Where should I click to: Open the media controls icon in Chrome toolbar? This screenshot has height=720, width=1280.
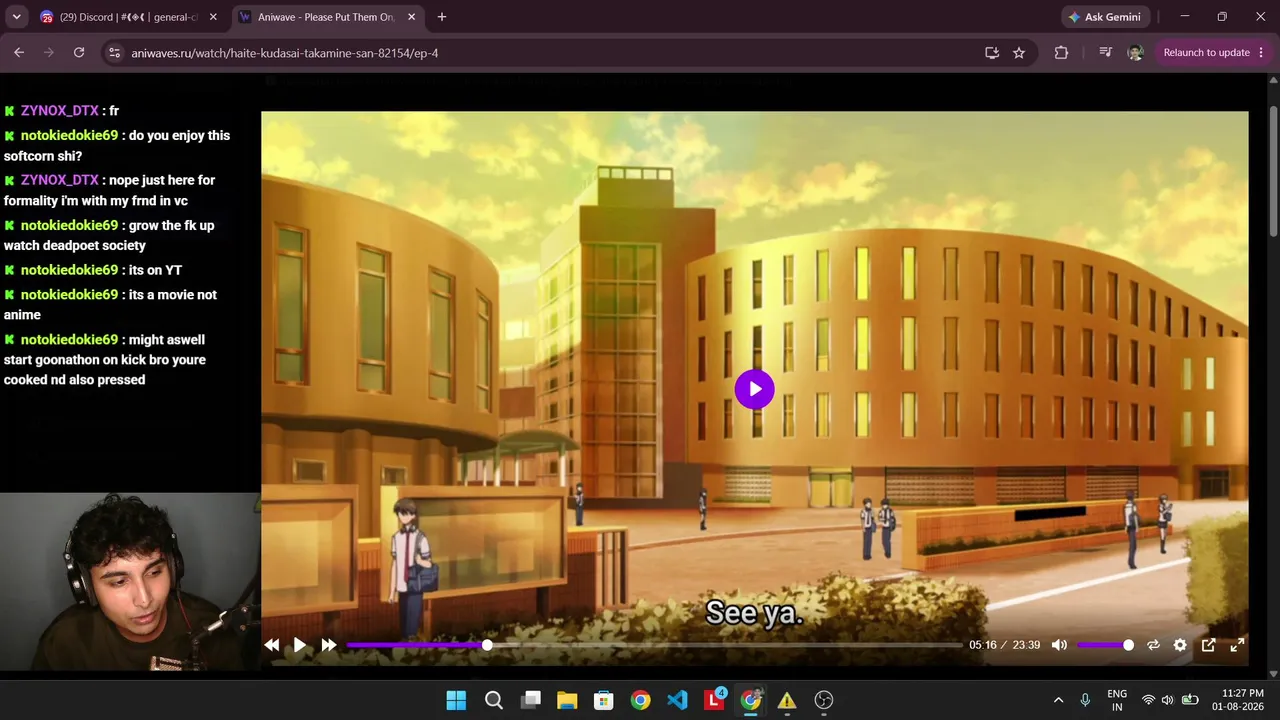pyautogui.click(x=1105, y=53)
